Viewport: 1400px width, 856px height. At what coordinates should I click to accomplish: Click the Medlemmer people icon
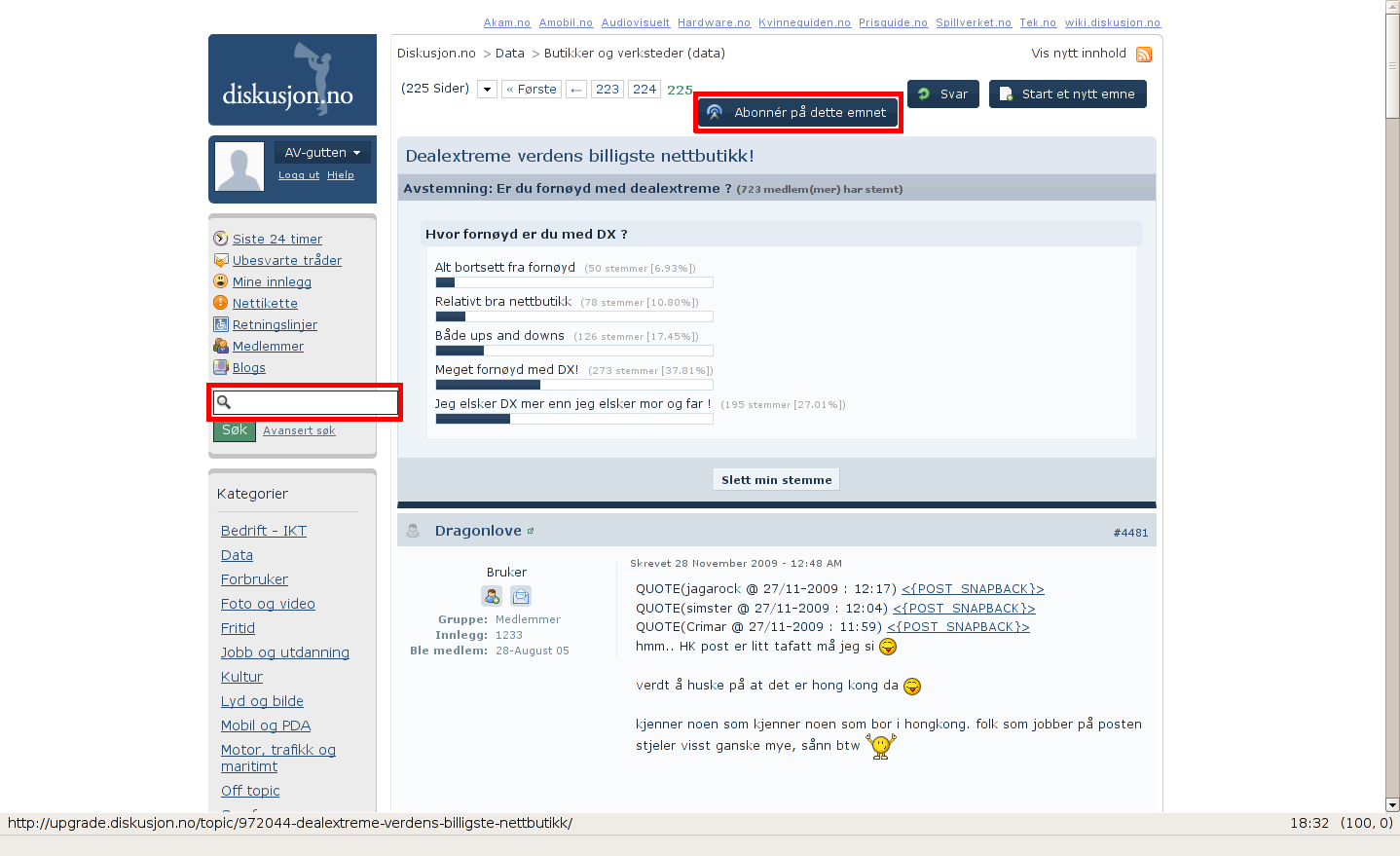click(221, 346)
